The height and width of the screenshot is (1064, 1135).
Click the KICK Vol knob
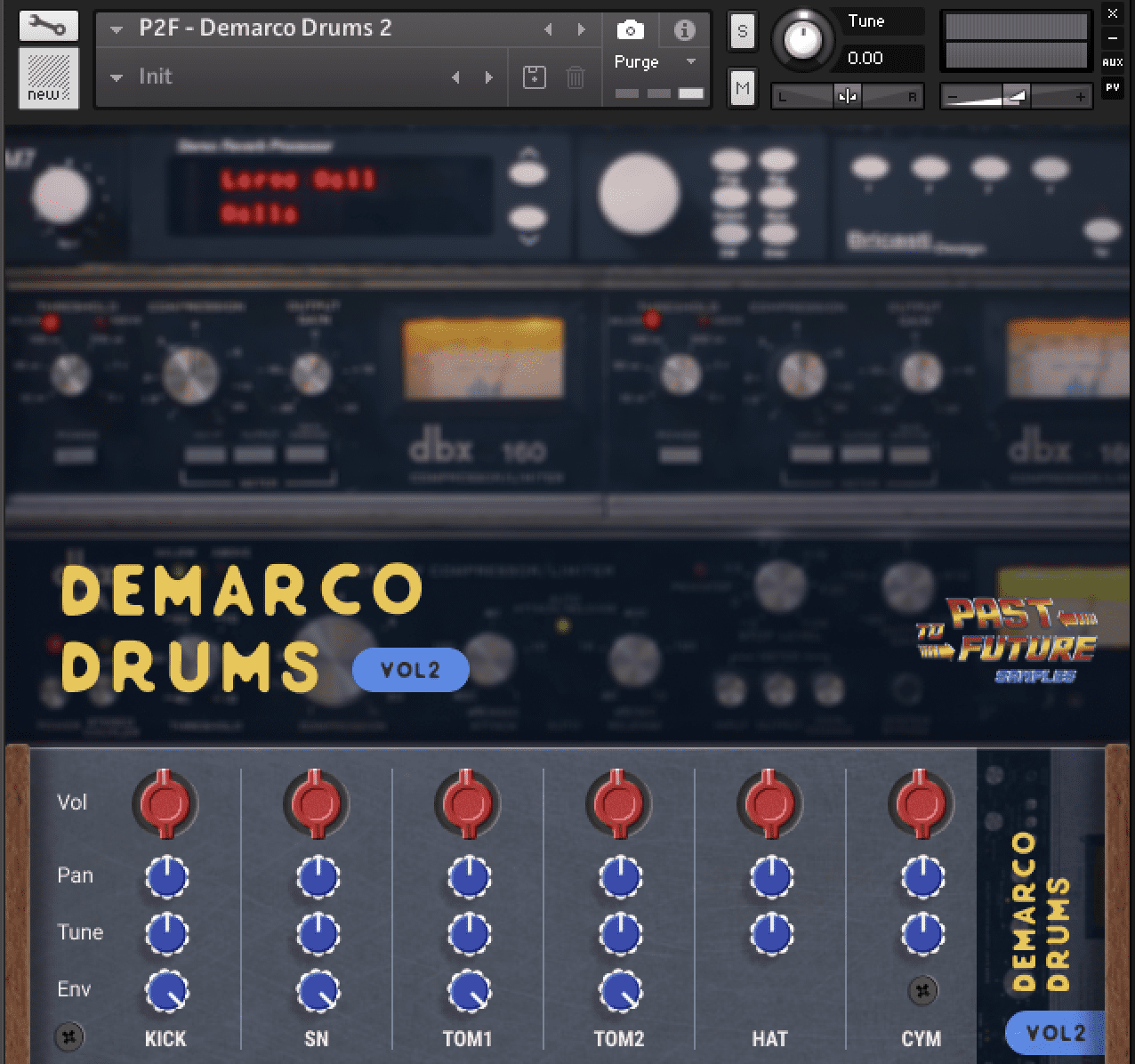[165, 803]
